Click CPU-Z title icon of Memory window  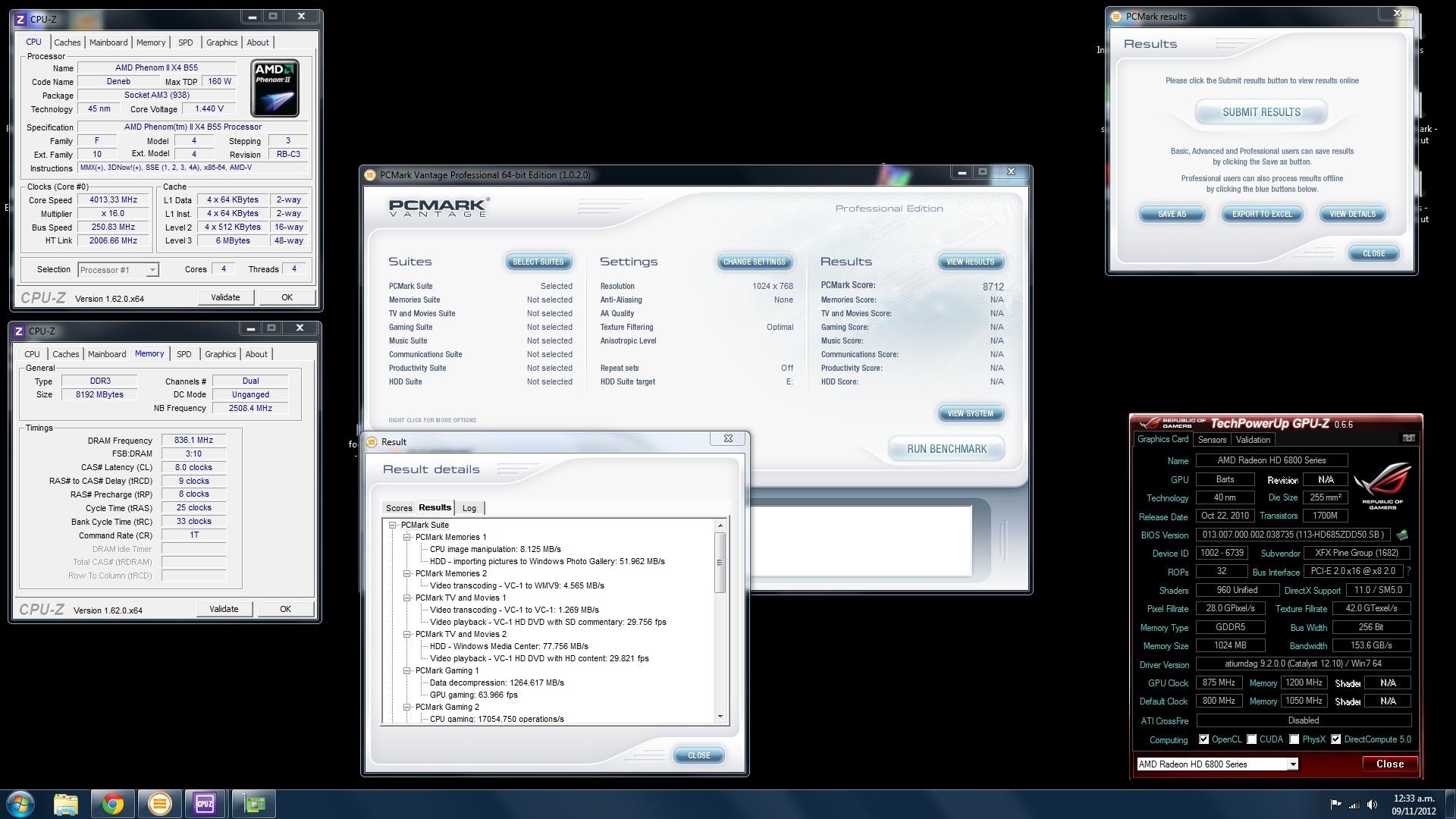coord(19,331)
